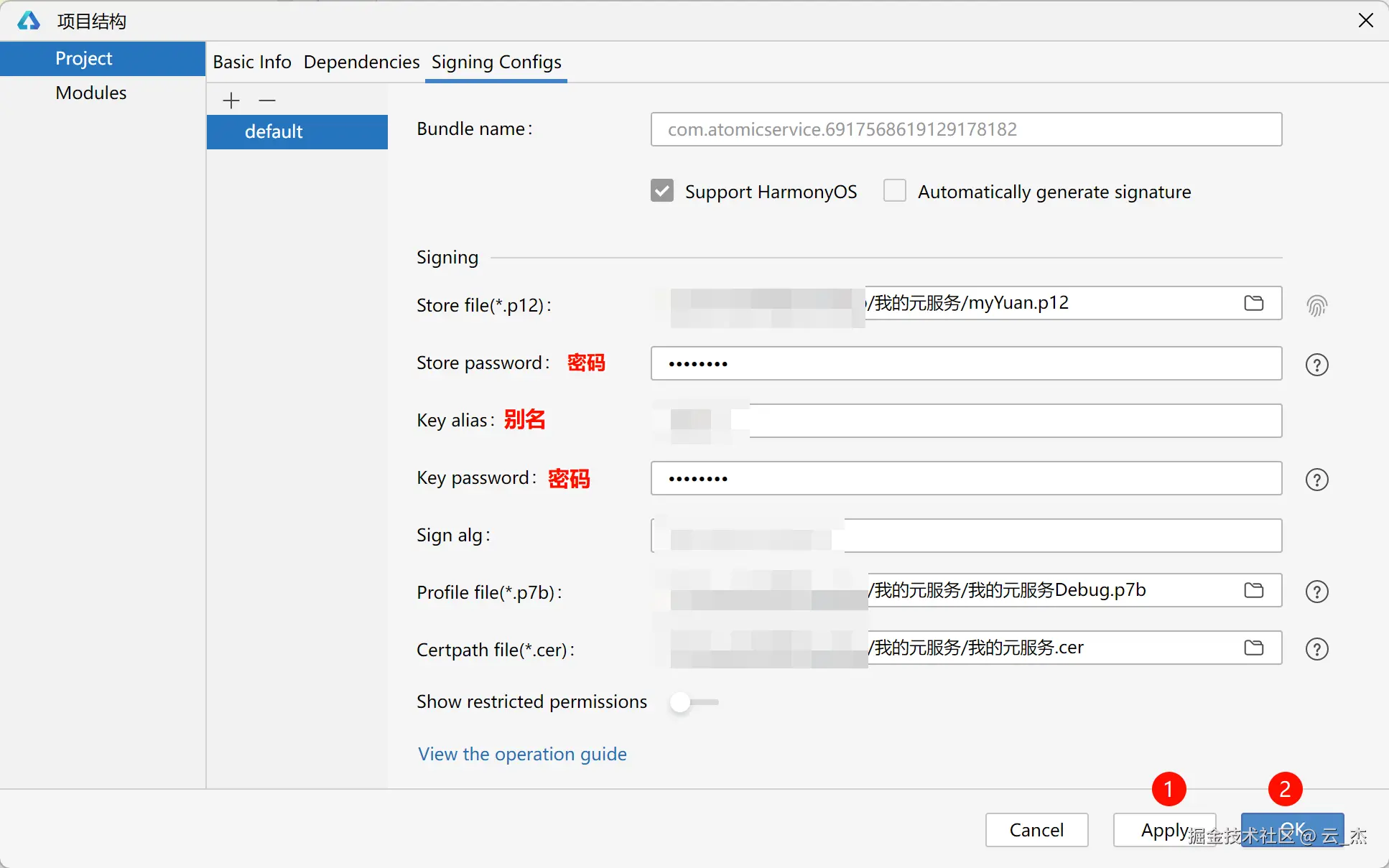
Task: Uncheck Support HarmonyOS checkbox
Action: click(661, 191)
